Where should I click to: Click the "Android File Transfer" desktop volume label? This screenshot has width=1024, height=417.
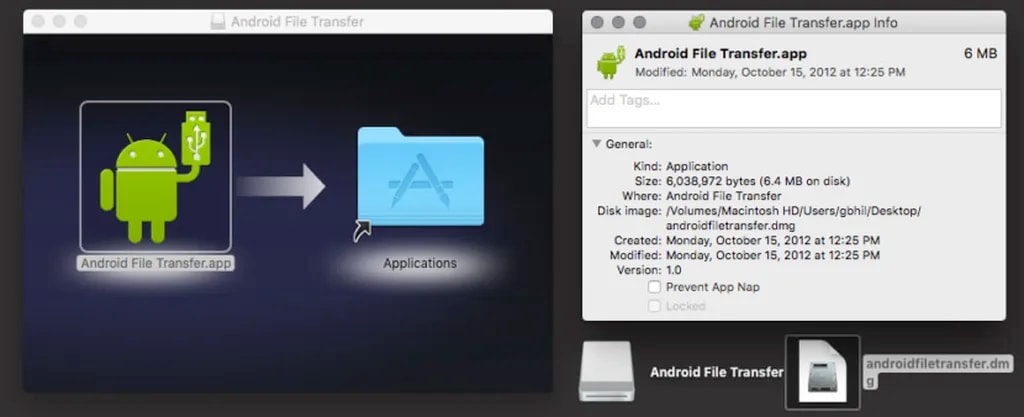pyautogui.click(x=716, y=372)
